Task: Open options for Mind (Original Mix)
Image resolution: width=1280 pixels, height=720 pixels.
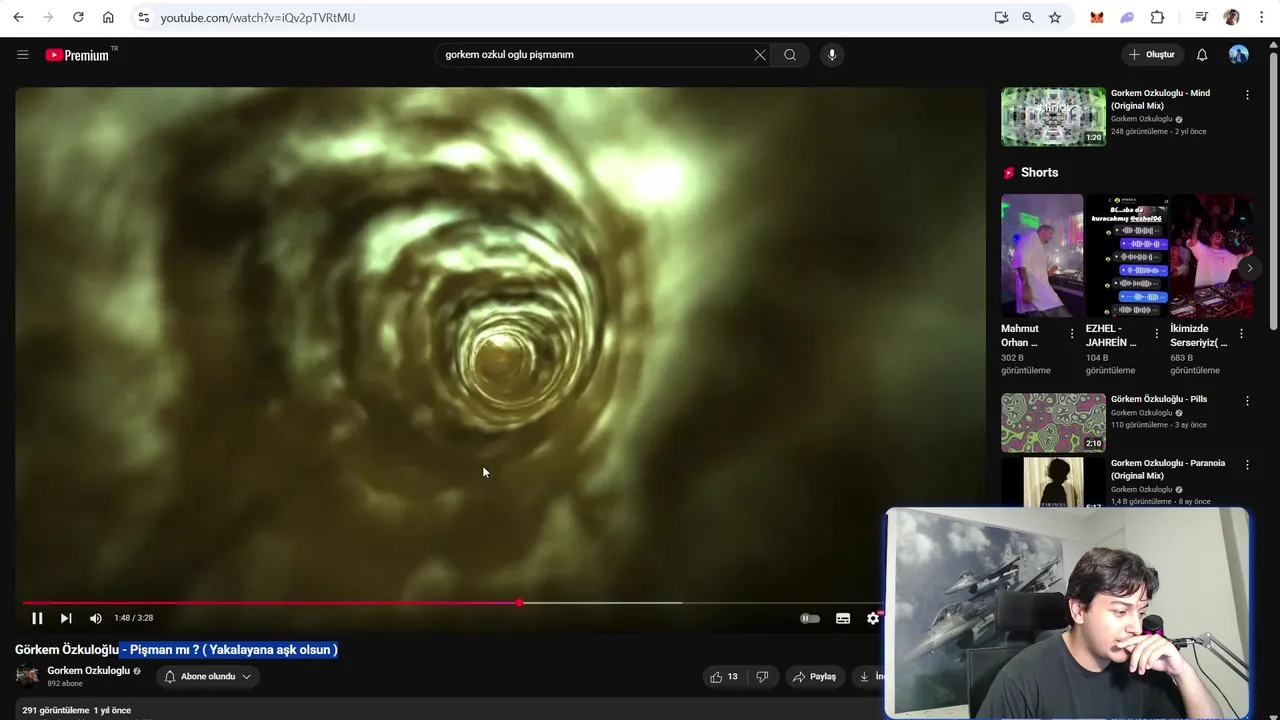Action: click(1247, 95)
